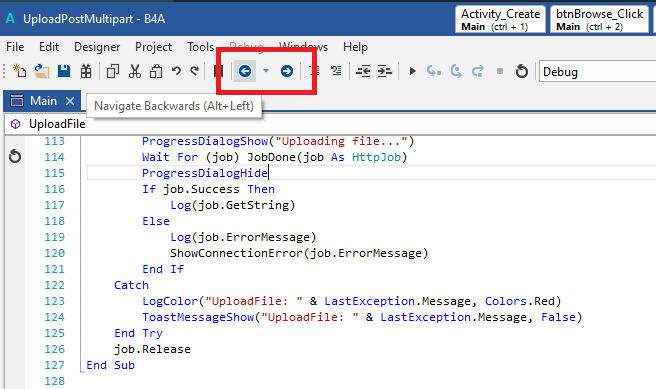
Task: Click Log(job.ErrorMessage) on line 119
Action: click(x=243, y=237)
